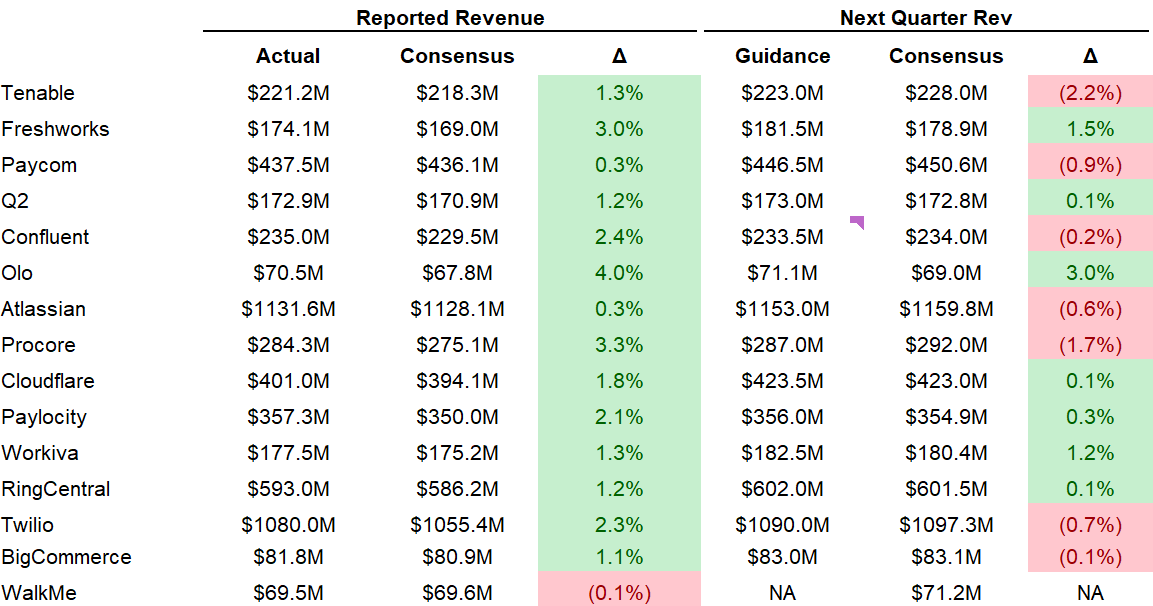Click Tenable guidance $223.0M cell
Screen dimensions: 1153x606
click(x=782, y=93)
